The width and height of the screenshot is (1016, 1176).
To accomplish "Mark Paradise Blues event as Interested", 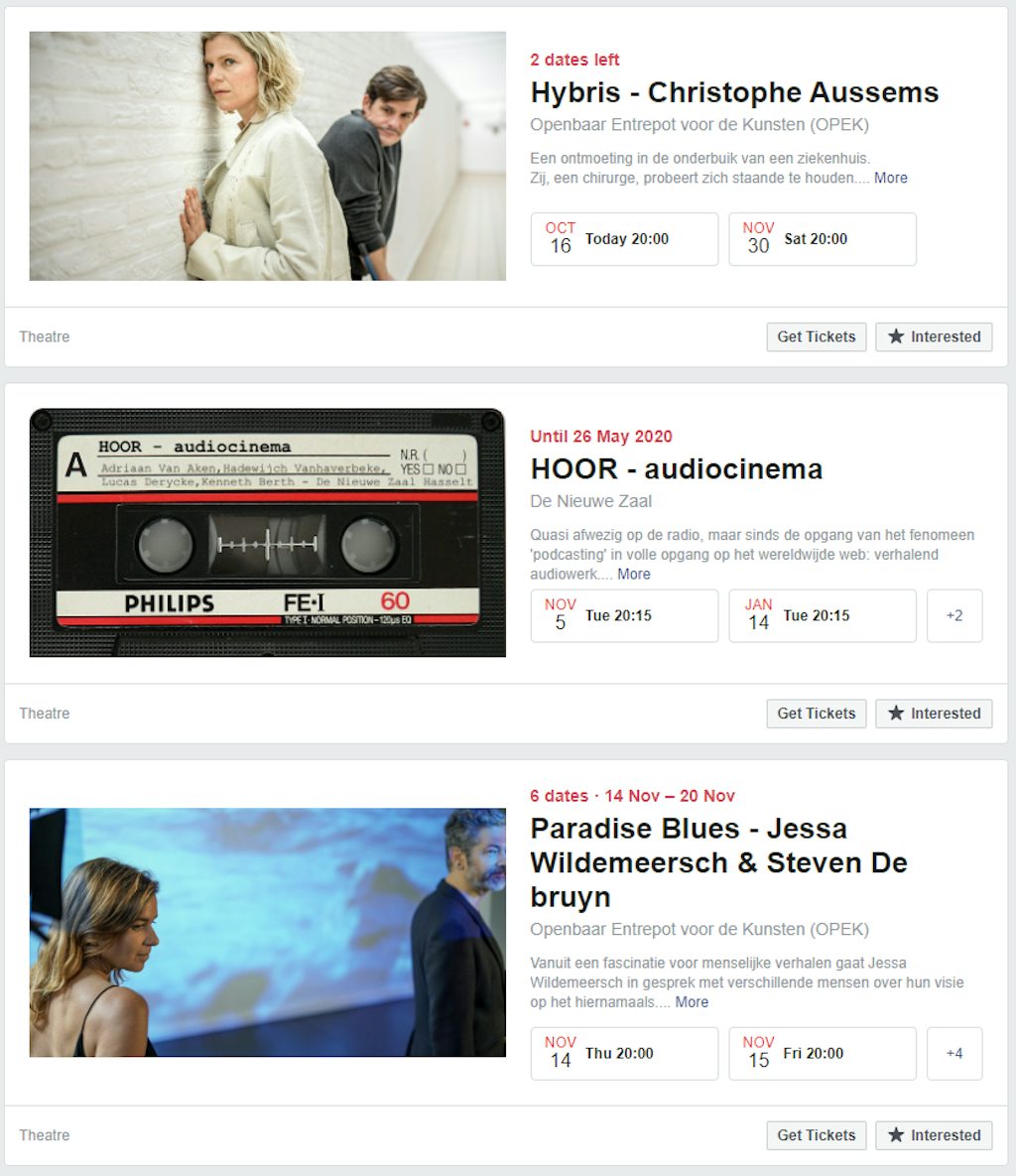I will [x=934, y=1135].
